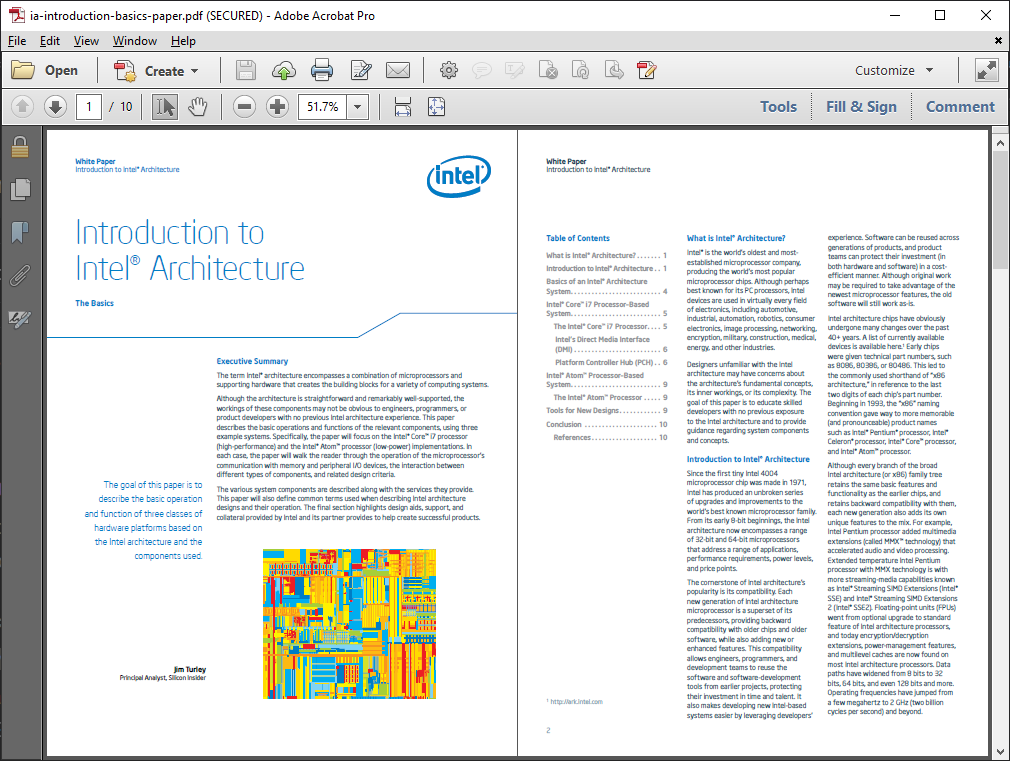
Task: Open the zoom level dropdown arrow
Action: (x=357, y=107)
